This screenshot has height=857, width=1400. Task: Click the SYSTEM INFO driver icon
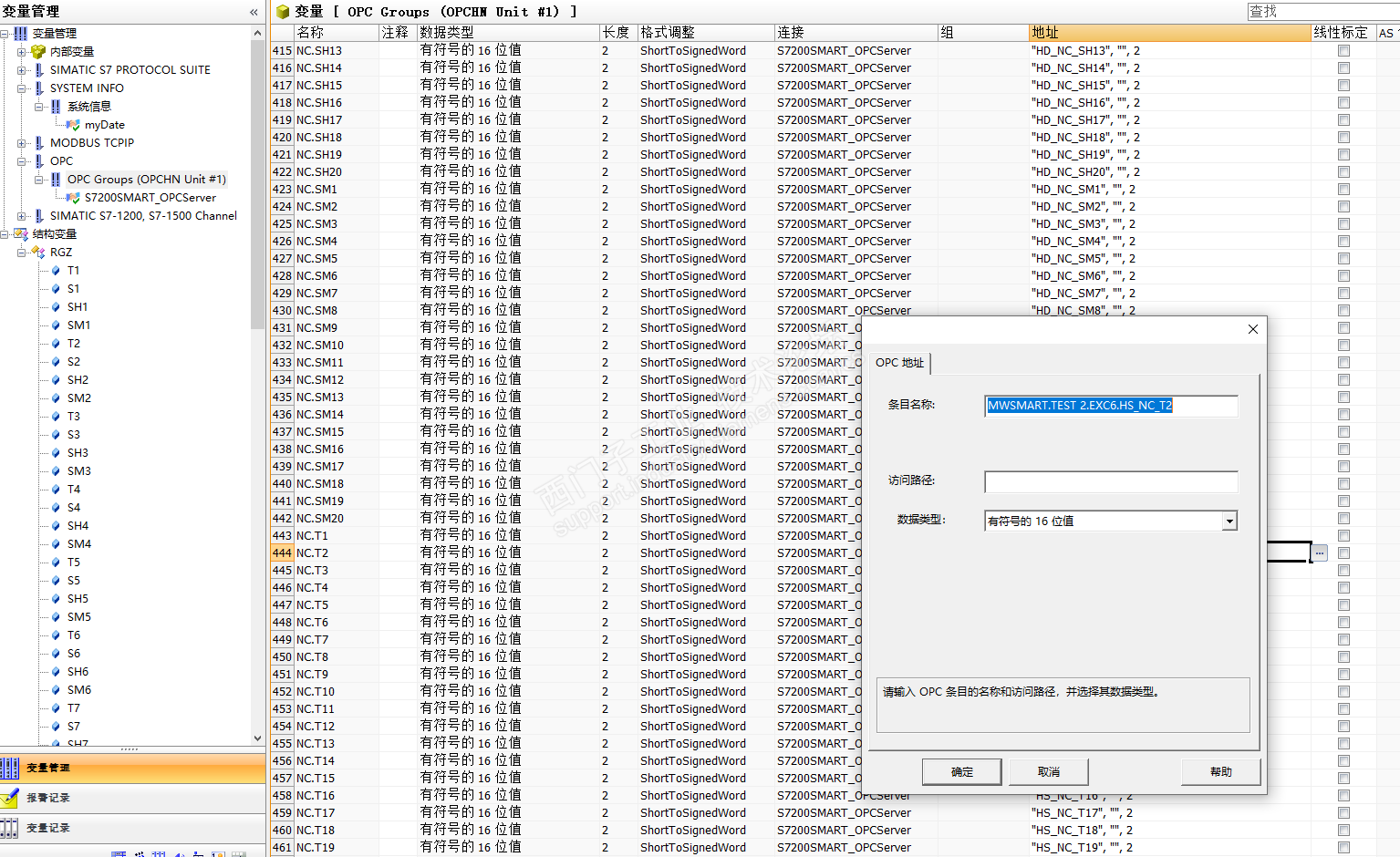click(39, 88)
